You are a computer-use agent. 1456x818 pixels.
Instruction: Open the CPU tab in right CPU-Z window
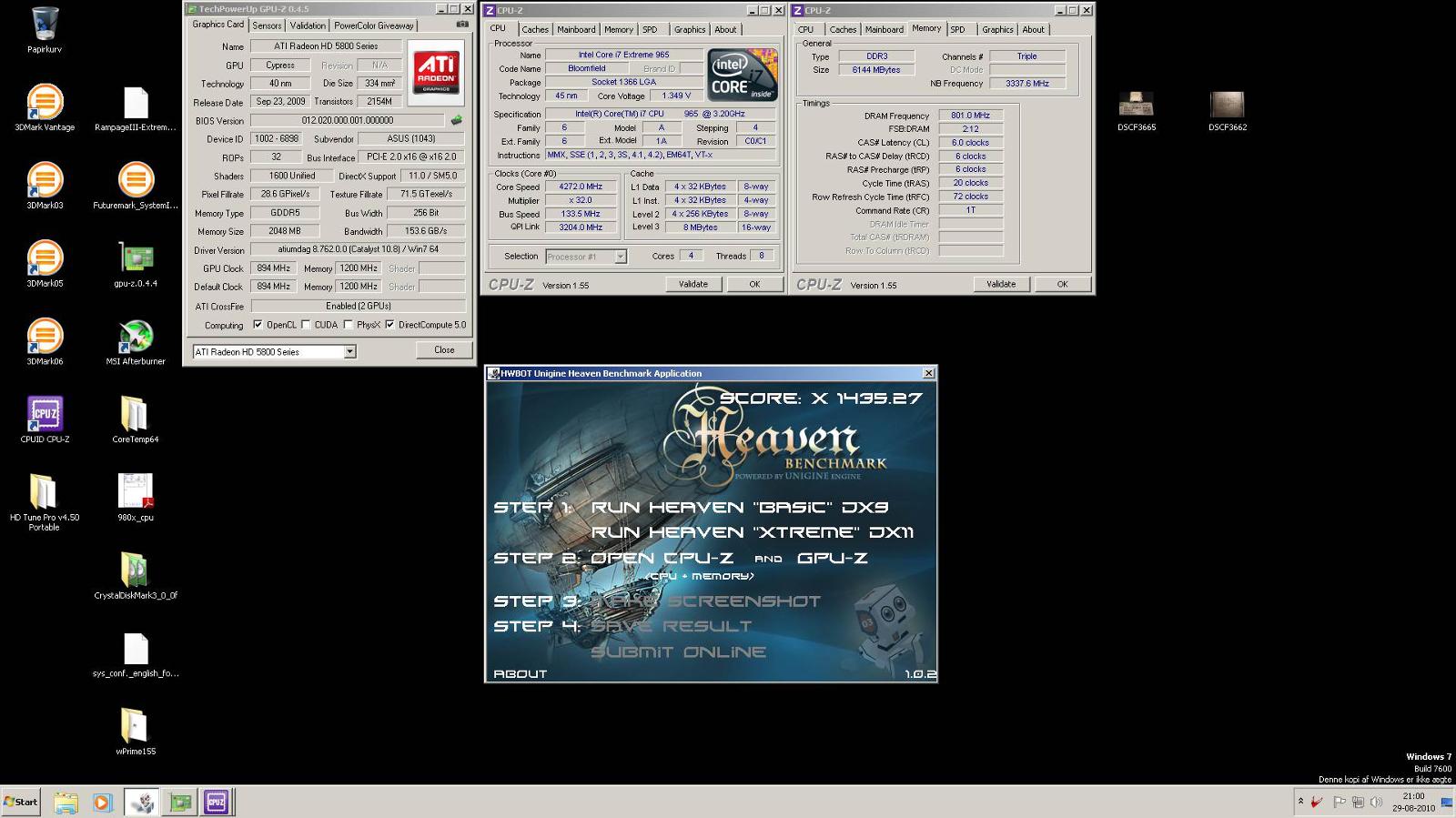[806, 29]
